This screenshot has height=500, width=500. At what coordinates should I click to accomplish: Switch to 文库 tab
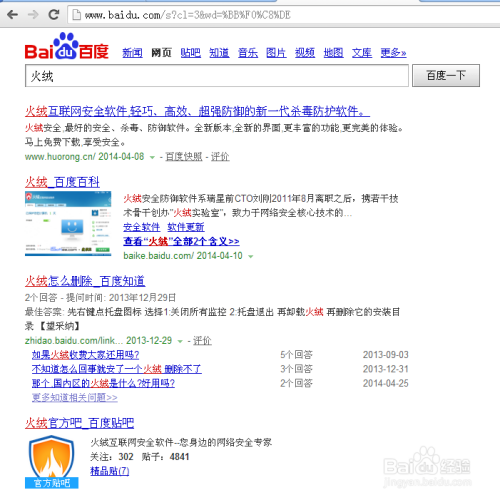point(362,53)
